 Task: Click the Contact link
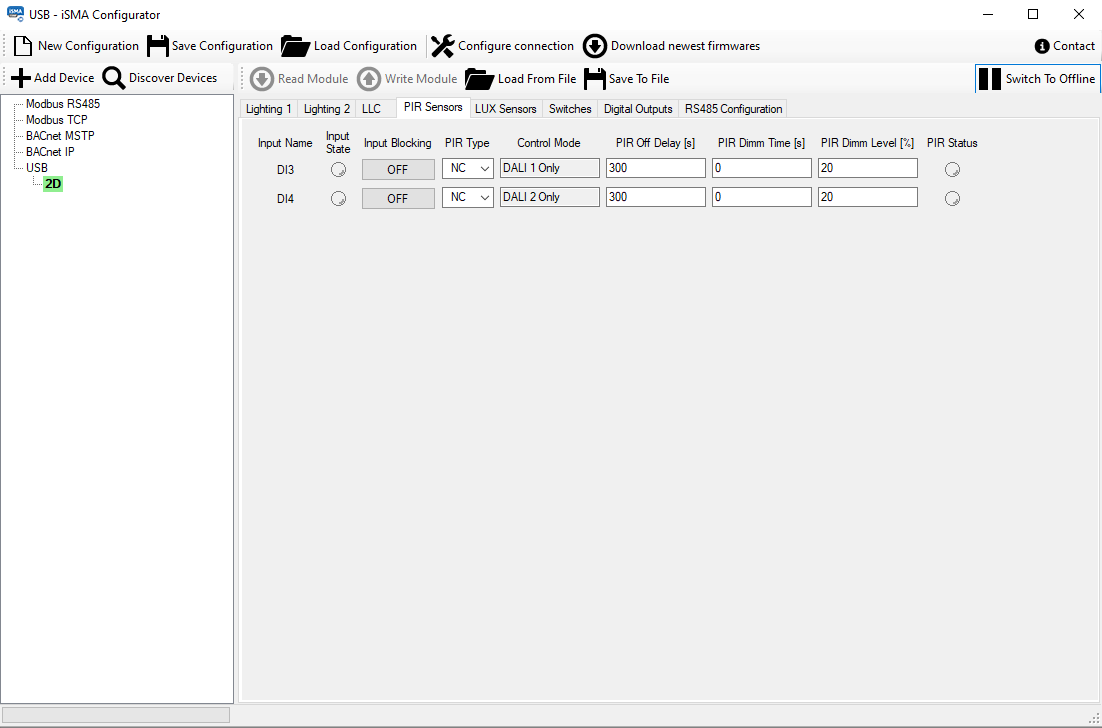click(1065, 46)
